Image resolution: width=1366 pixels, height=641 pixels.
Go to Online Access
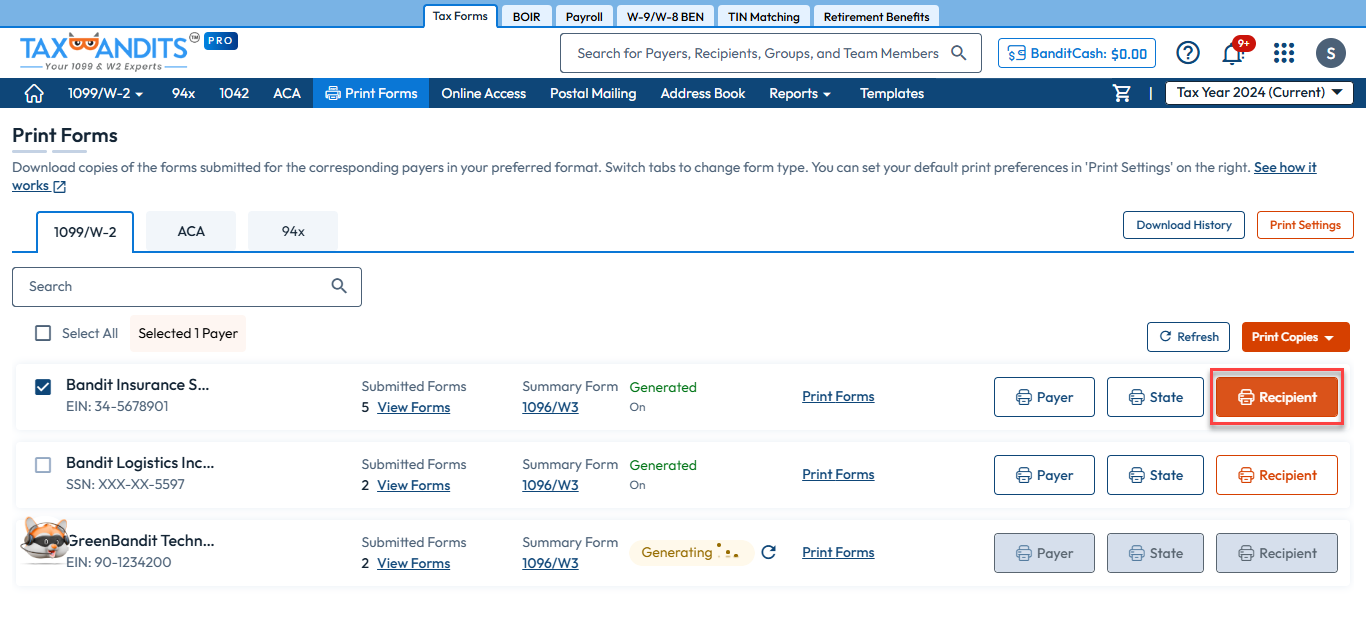[x=484, y=93]
